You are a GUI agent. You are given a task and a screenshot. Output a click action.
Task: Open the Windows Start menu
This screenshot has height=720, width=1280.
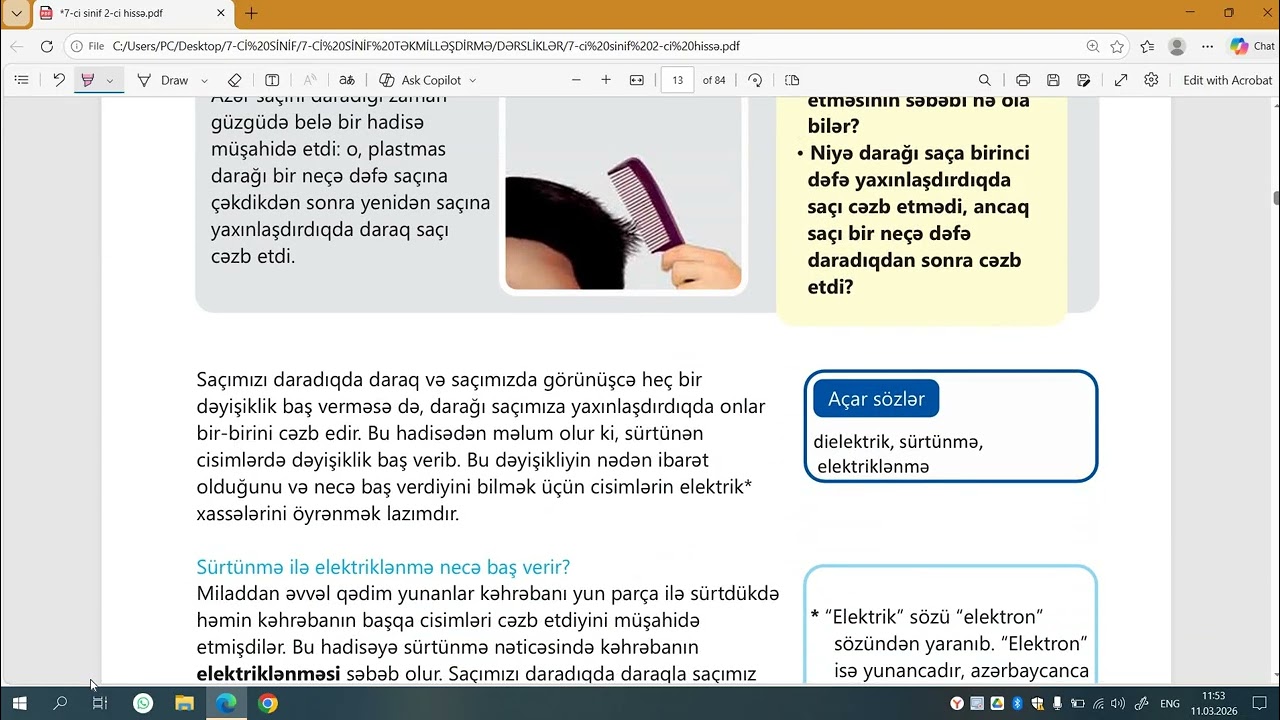click(19, 703)
